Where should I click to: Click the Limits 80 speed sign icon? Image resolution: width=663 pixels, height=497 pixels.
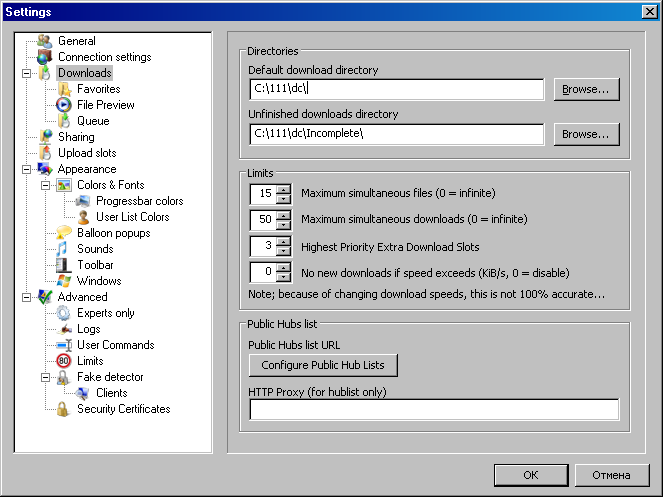63,361
